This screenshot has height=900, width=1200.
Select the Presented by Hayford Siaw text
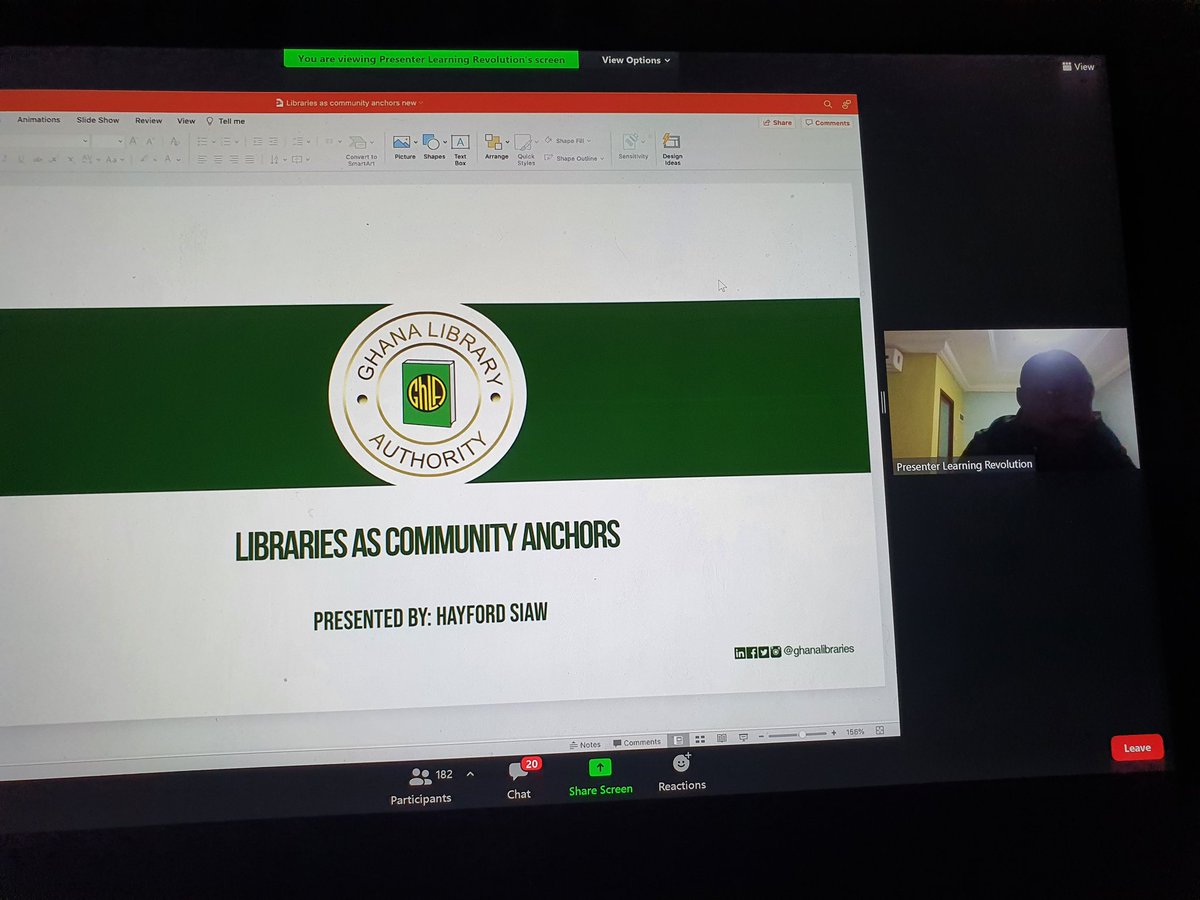[x=430, y=616]
